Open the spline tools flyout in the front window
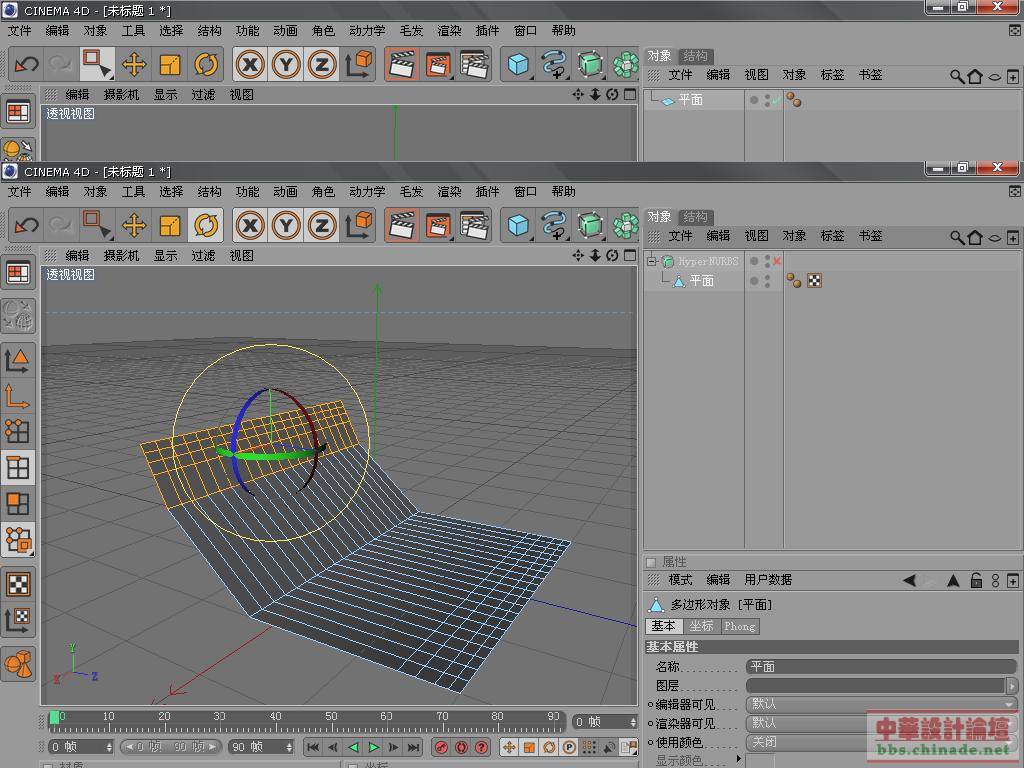1024x768 pixels. point(554,225)
